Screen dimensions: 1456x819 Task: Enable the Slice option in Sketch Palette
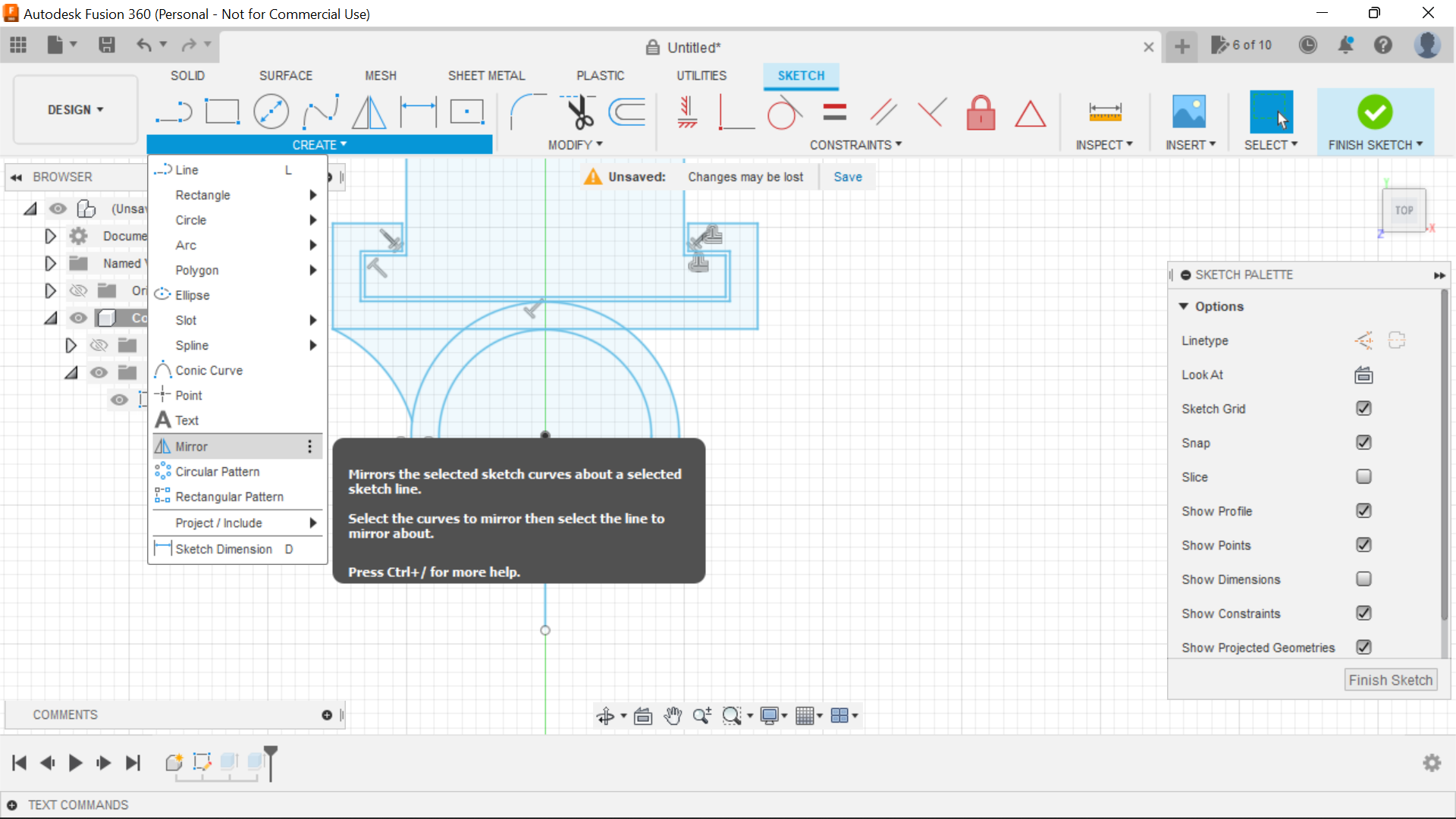coord(1363,477)
